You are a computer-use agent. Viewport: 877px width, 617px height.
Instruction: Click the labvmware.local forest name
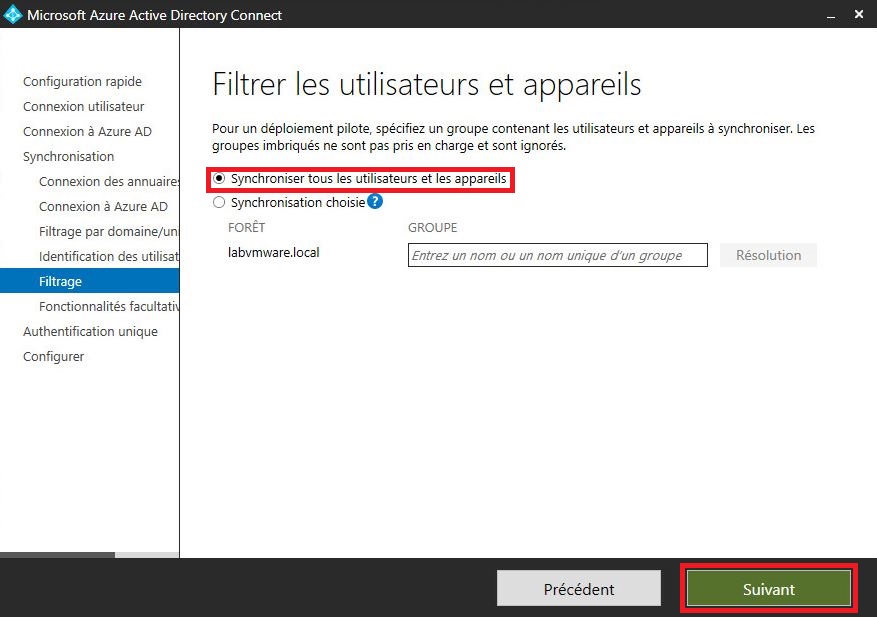click(274, 252)
